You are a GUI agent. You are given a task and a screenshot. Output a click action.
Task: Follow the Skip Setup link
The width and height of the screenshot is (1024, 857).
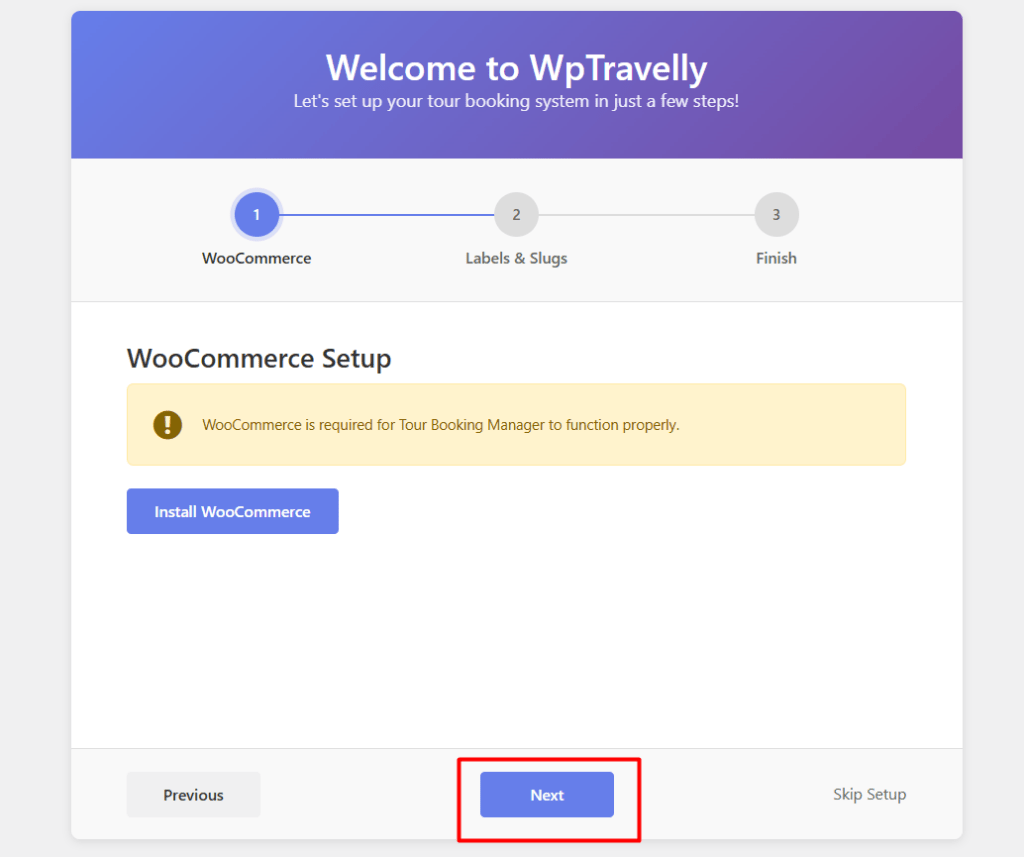(x=869, y=794)
